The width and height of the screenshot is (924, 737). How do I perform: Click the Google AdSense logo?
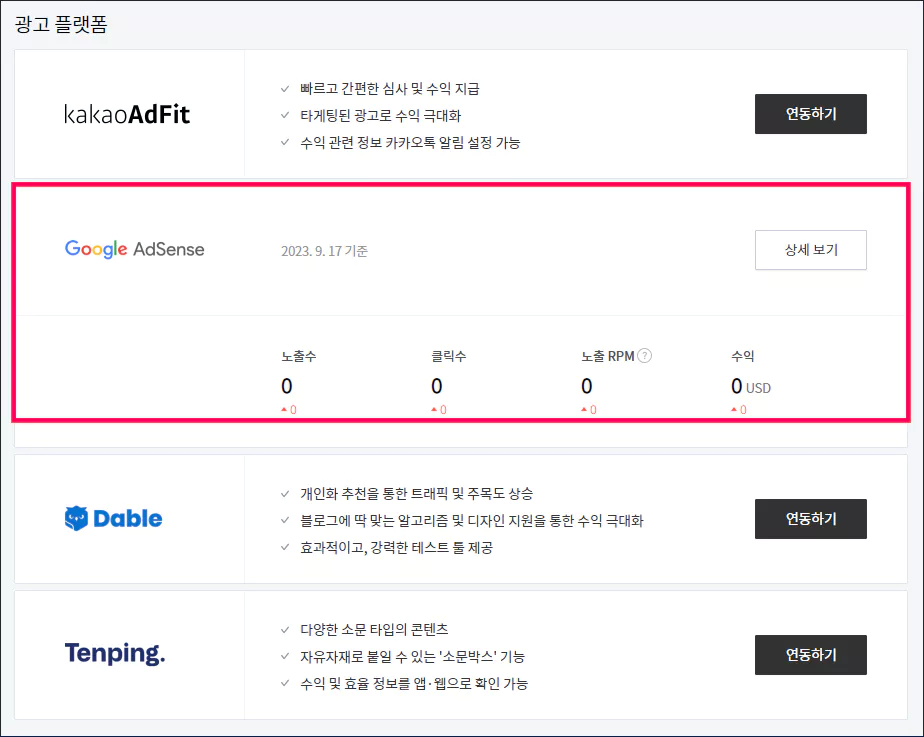click(x=134, y=249)
